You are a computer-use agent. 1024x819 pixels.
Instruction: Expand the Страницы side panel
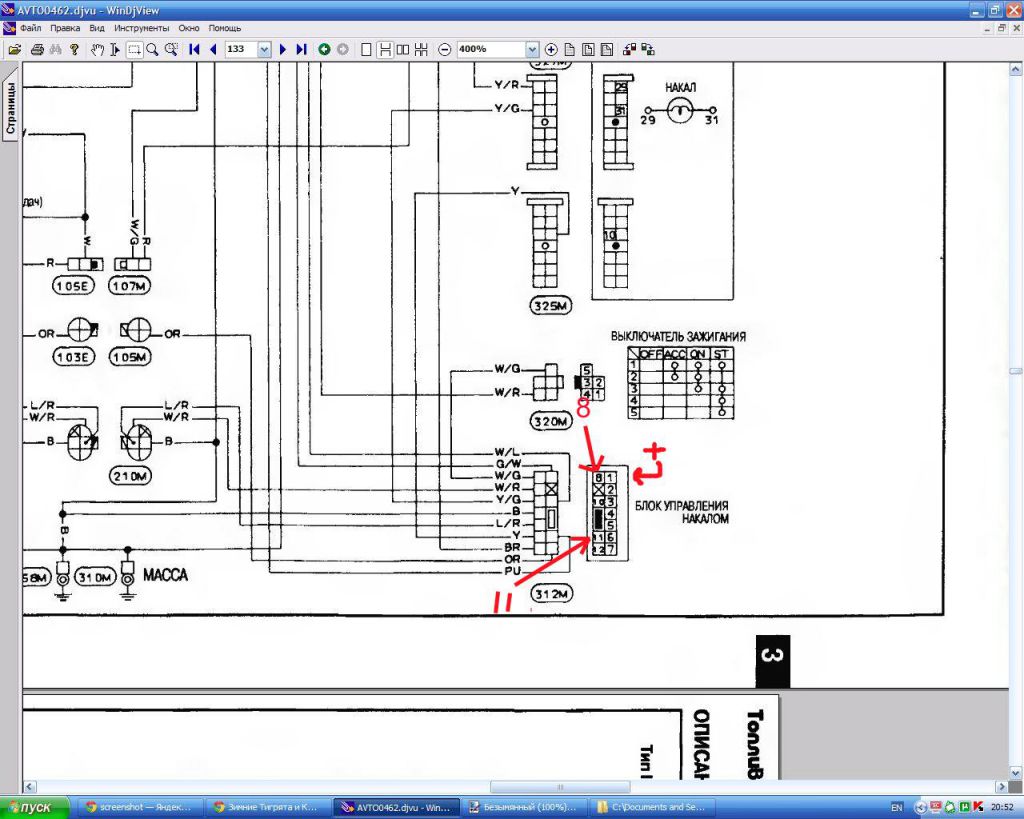coord(10,108)
